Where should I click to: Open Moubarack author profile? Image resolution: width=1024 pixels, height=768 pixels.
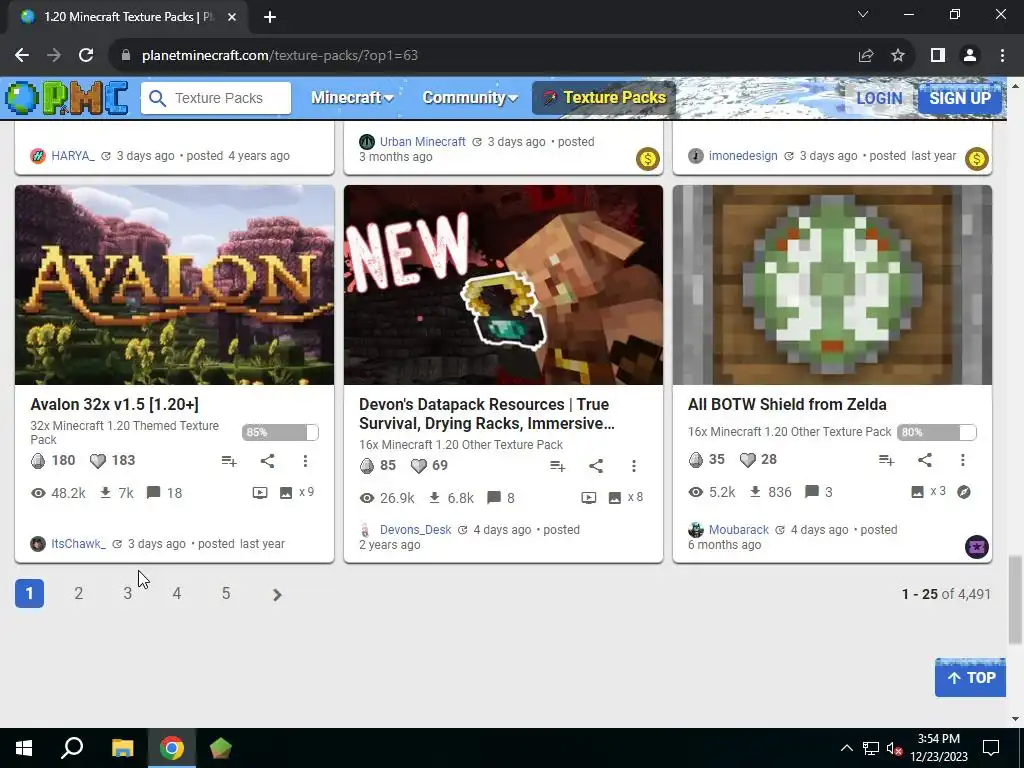pyautogui.click(x=739, y=530)
